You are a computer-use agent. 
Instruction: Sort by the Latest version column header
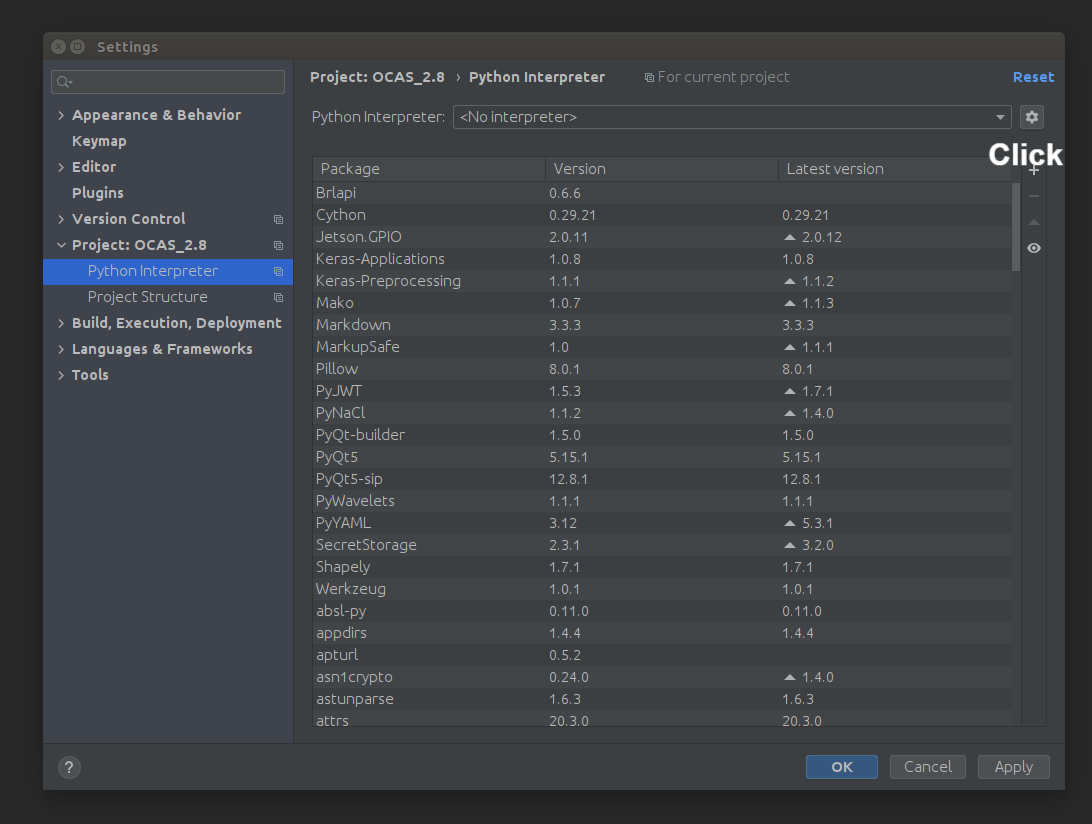[x=894, y=169]
